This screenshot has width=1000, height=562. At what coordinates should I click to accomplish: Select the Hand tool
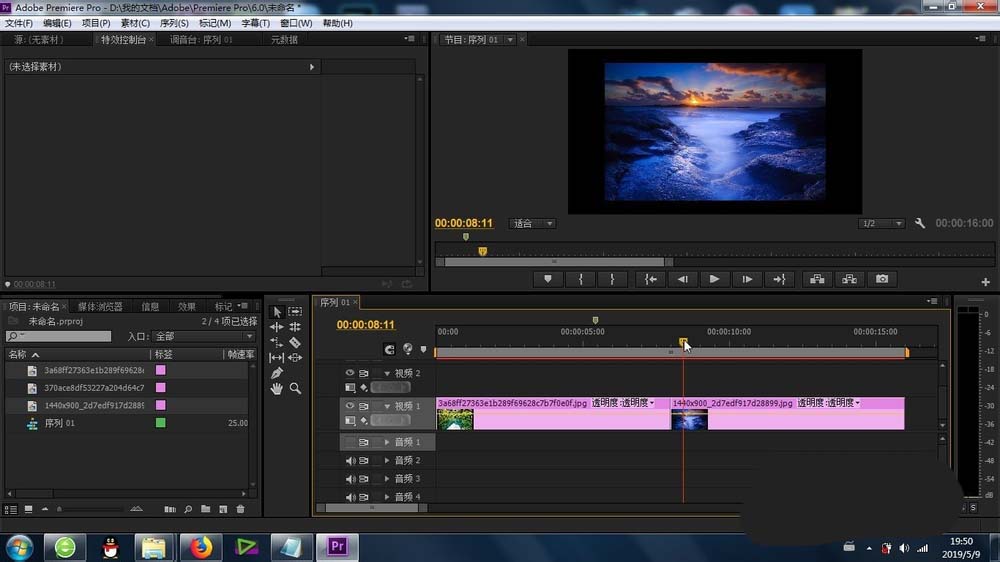coord(277,388)
